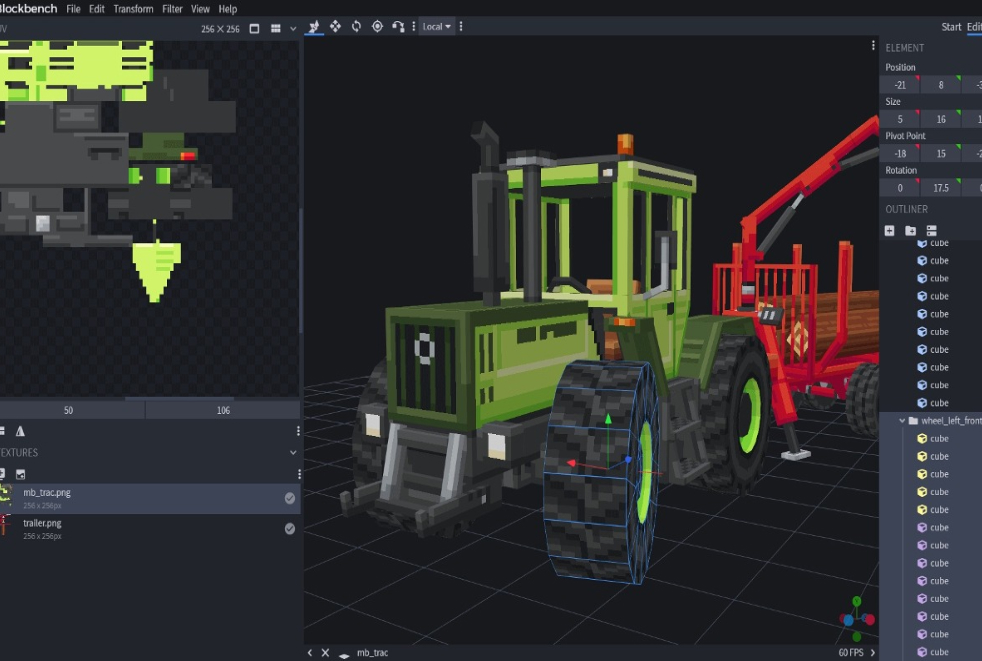Toggle the checkmark on trailer.png texture

(x=290, y=529)
